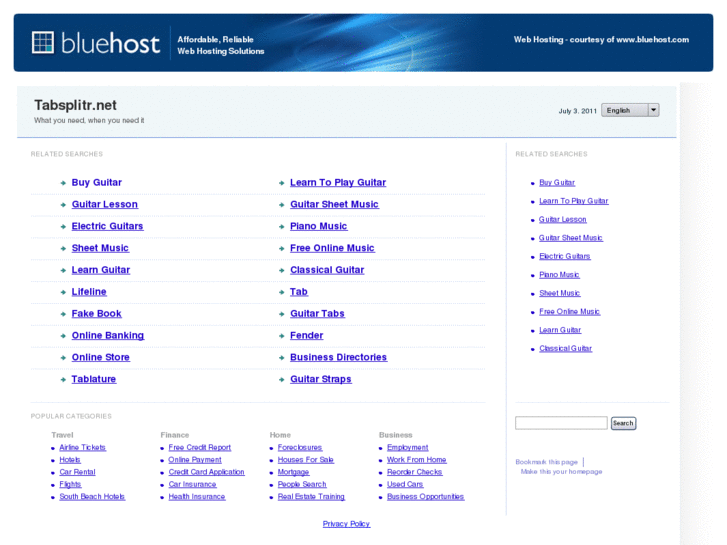Click the bluehost grid logo icon
The height and width of the screenshot is (545, 727).
coord(43,43)
